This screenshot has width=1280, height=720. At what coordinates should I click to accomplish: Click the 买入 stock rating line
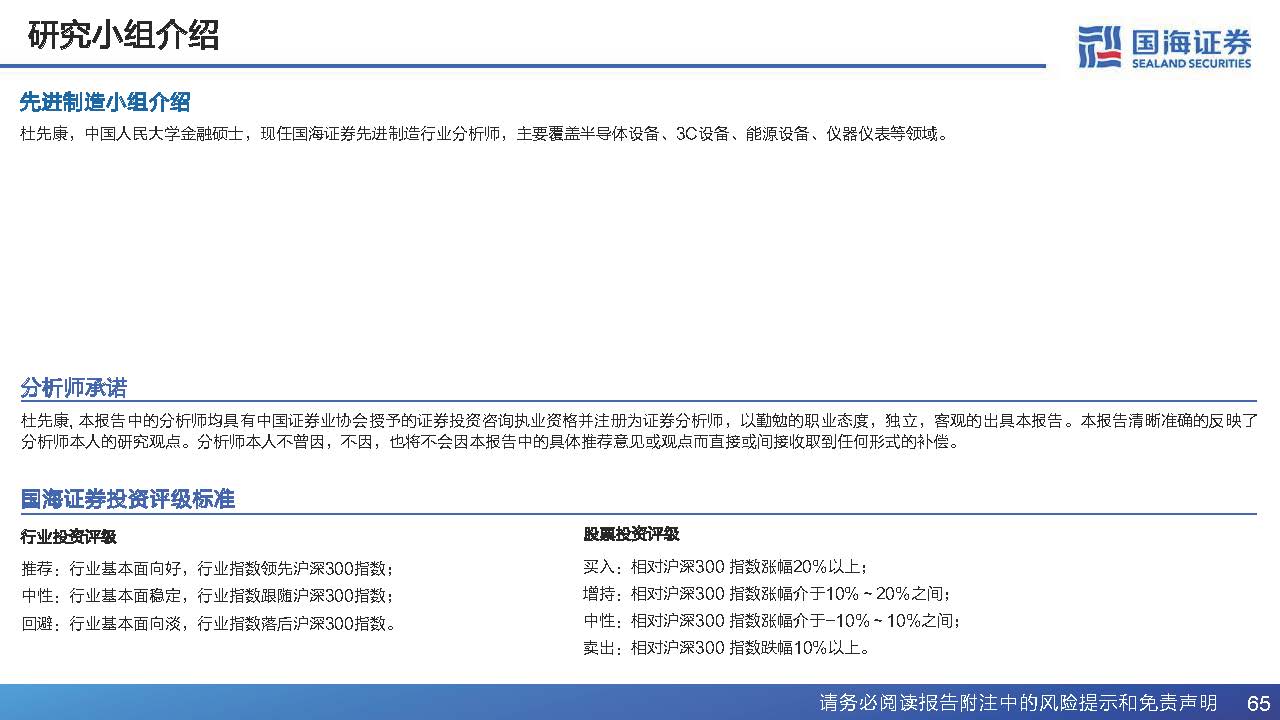tap(725, 566)
